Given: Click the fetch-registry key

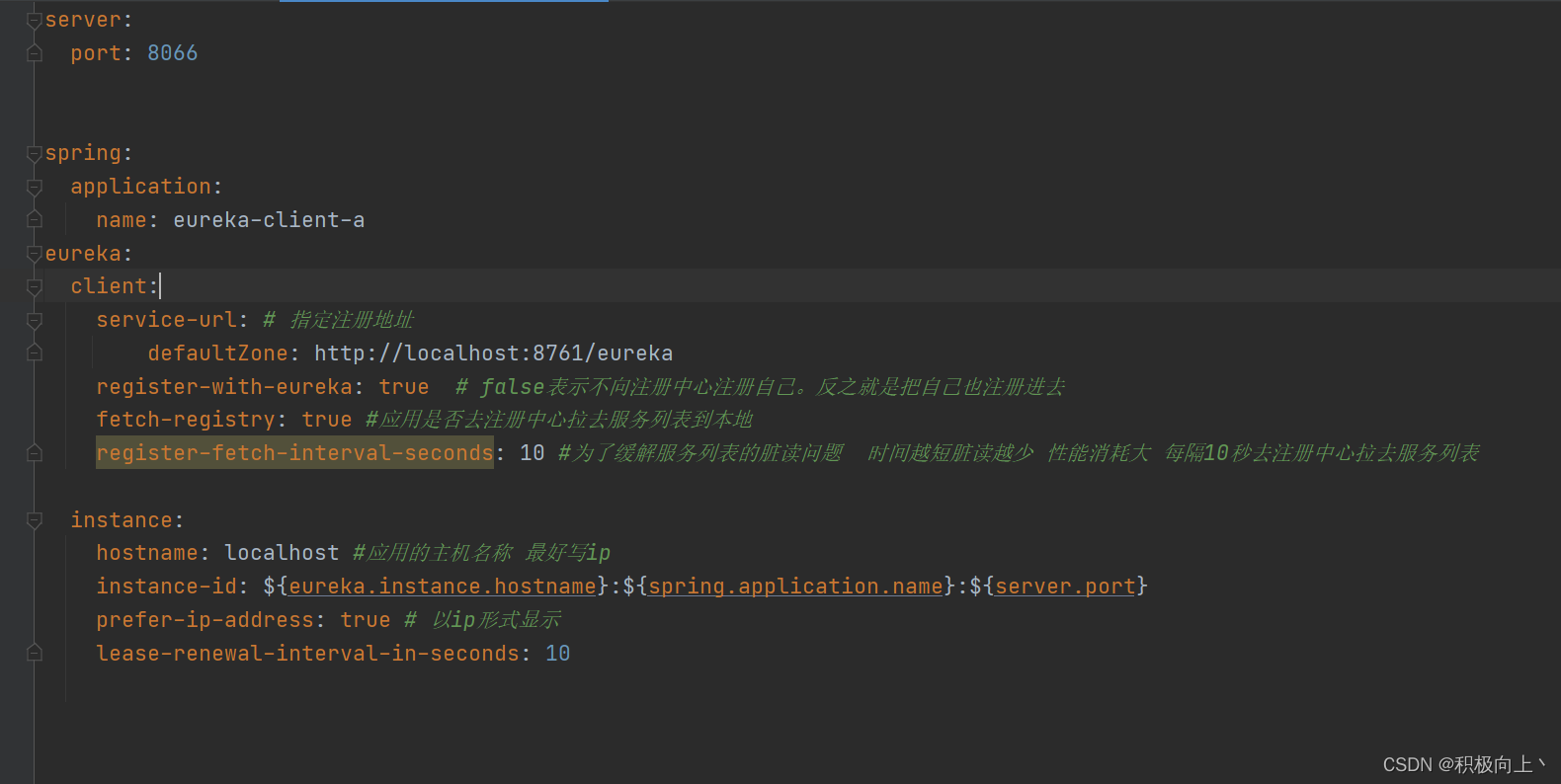Looking at the screenshot, I should coord(186,420).
